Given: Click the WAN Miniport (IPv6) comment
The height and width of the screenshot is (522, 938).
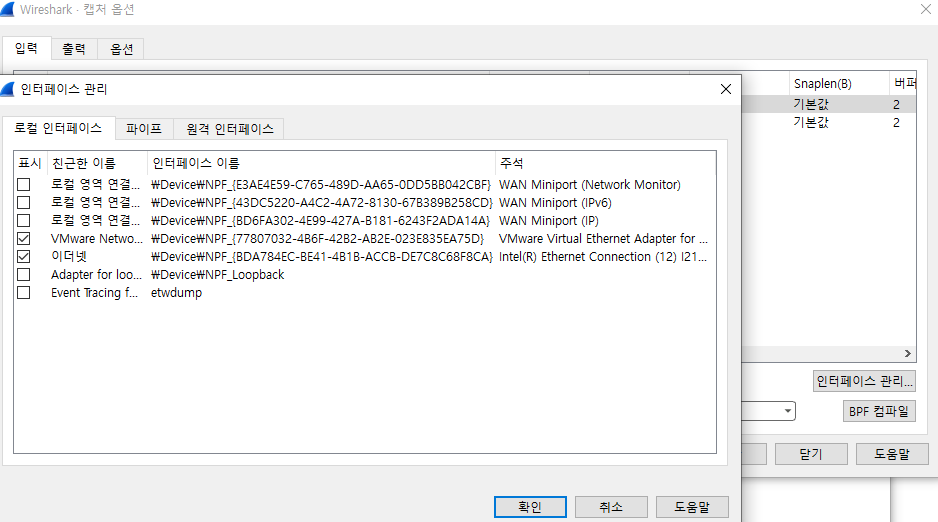Looking at the screenshot, I should [x=555, y=203].
